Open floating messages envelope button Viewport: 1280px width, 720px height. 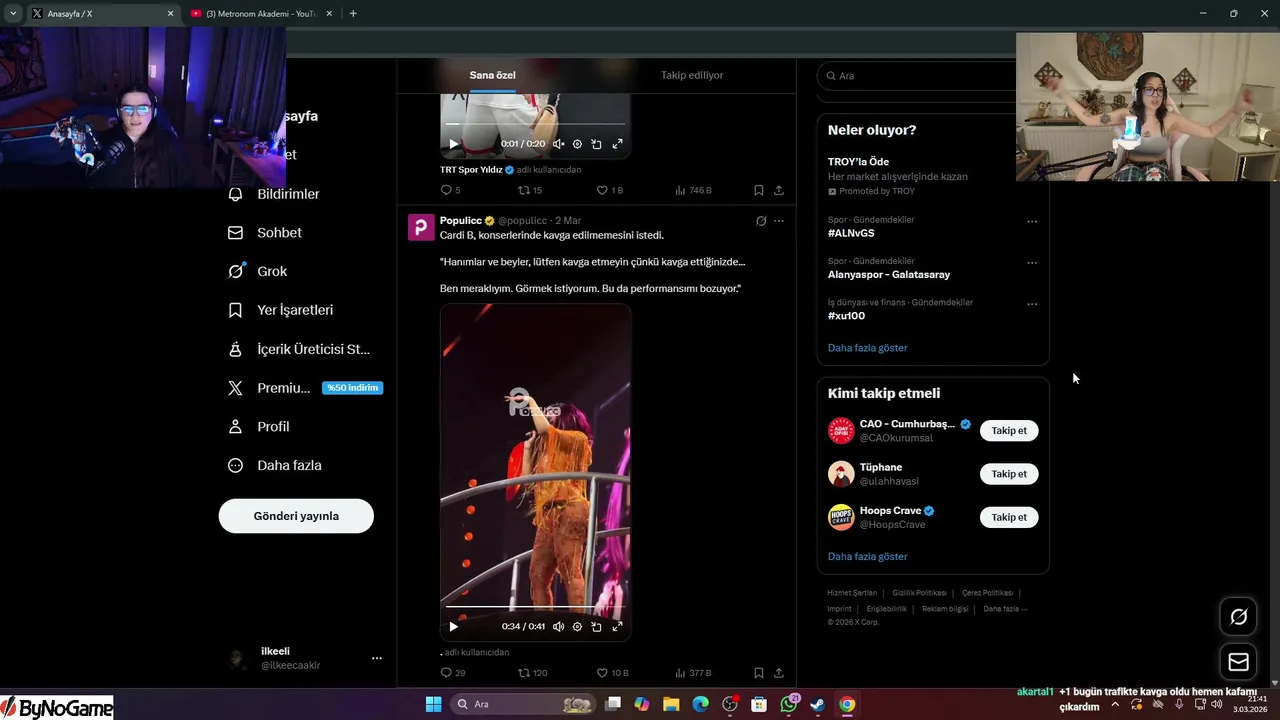(1238, 662)
